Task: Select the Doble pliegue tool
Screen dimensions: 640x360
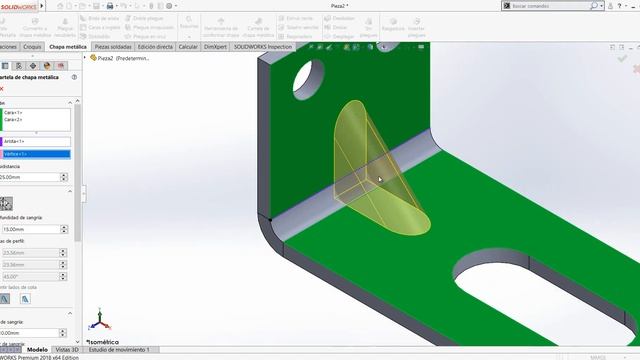Action: click(x=144, y=18)
